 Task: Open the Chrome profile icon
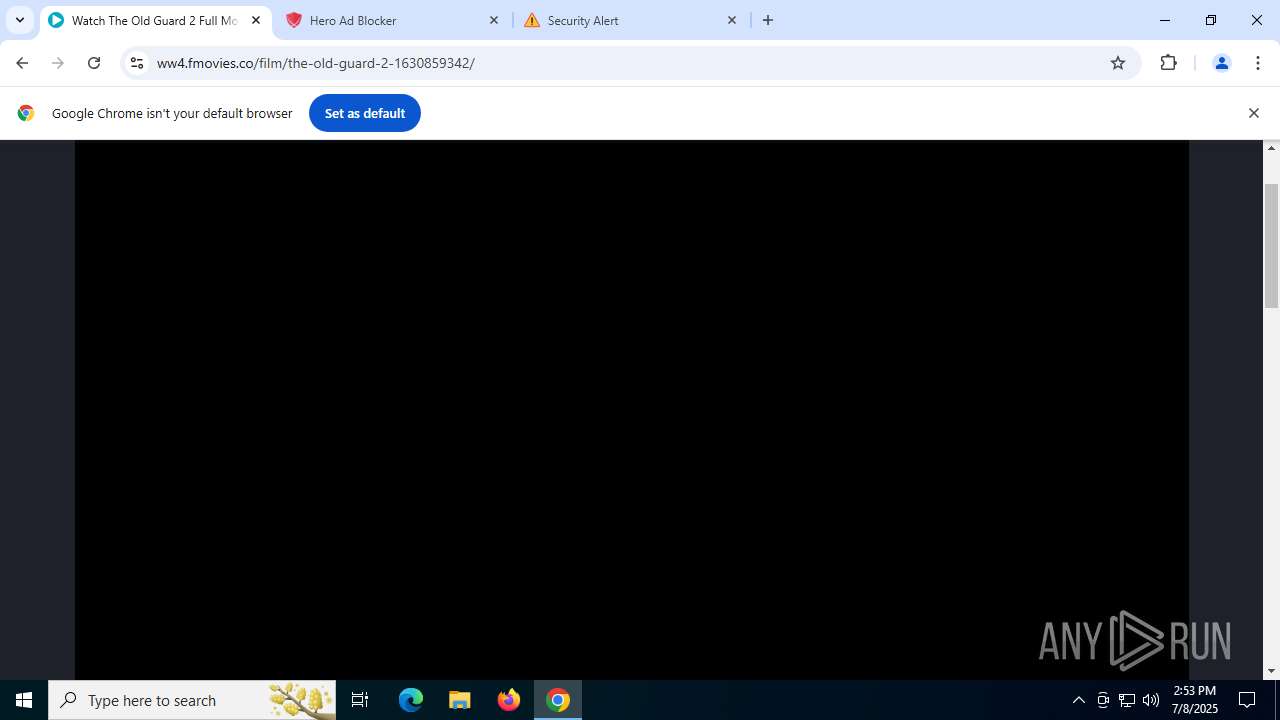click(x=1221, y=63)
